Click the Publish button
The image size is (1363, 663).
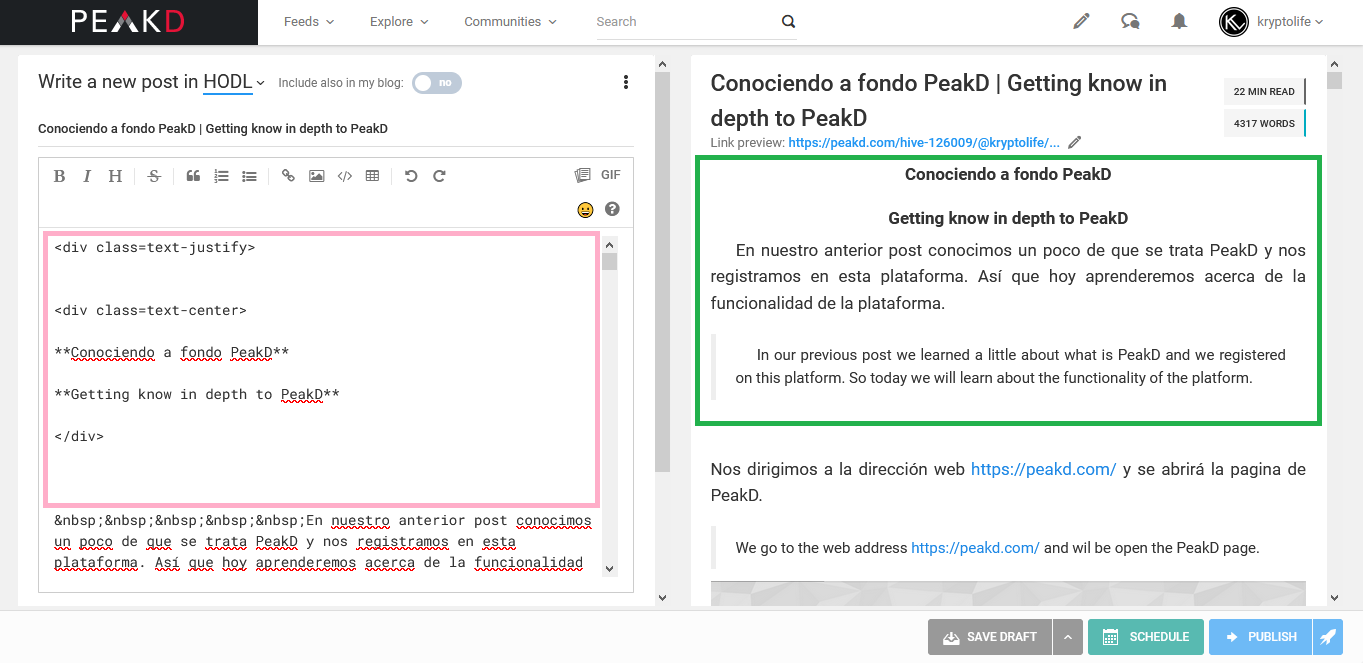[1260, 637]
